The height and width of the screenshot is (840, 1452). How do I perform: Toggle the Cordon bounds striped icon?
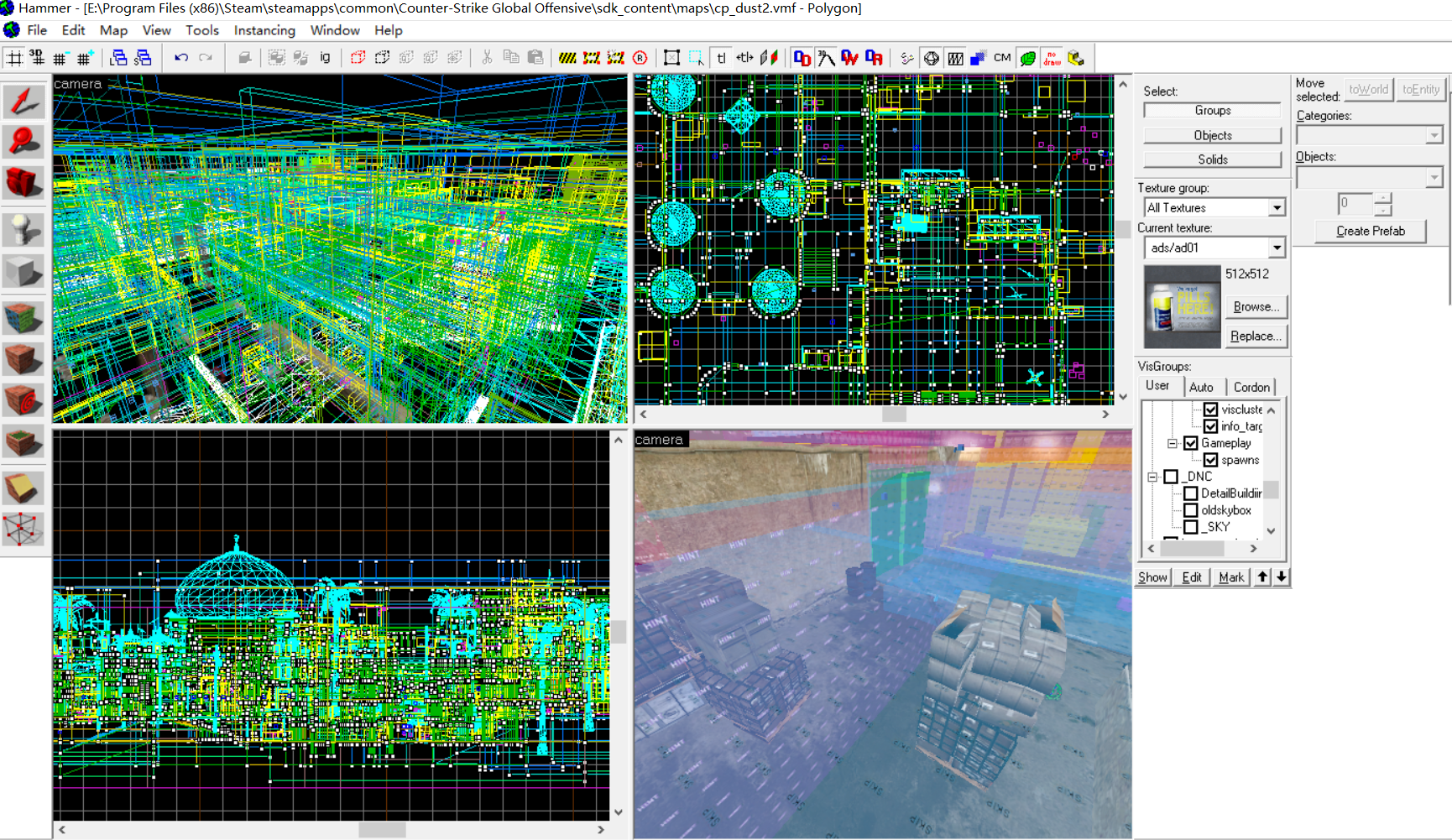(x=567, y=58)
